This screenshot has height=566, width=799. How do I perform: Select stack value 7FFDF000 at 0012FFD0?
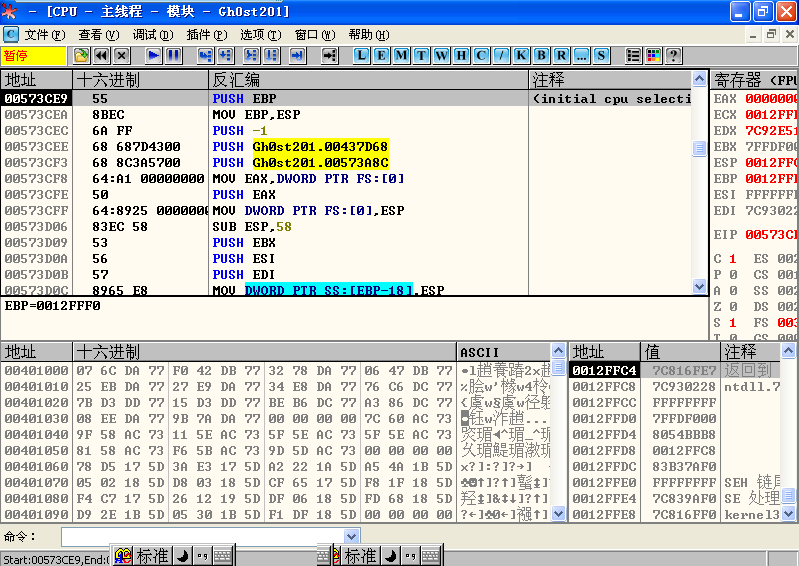pos(684,418)
